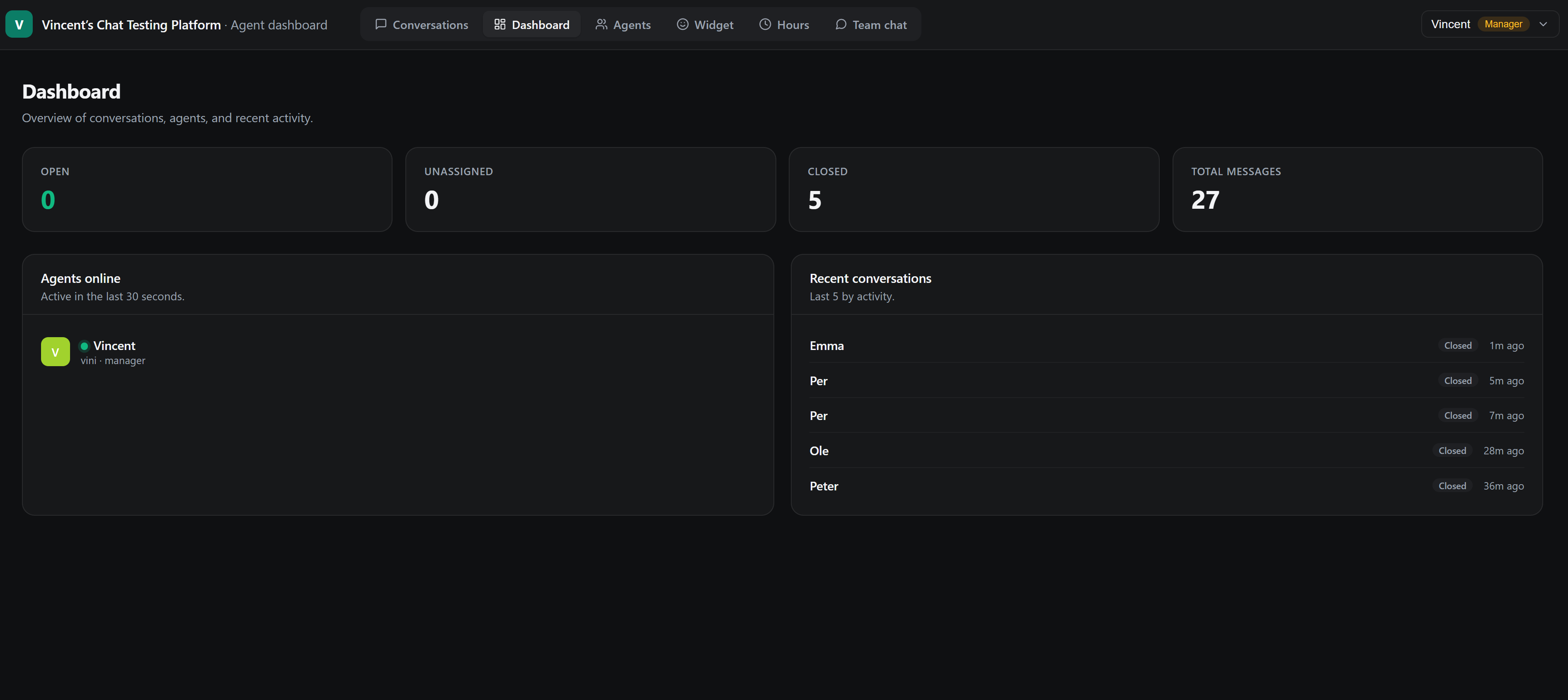The width and height of the screenshot is (1568, 700).
Task: Click the Vincent's Chat Testing Platform title
Action: click(131, 25)
